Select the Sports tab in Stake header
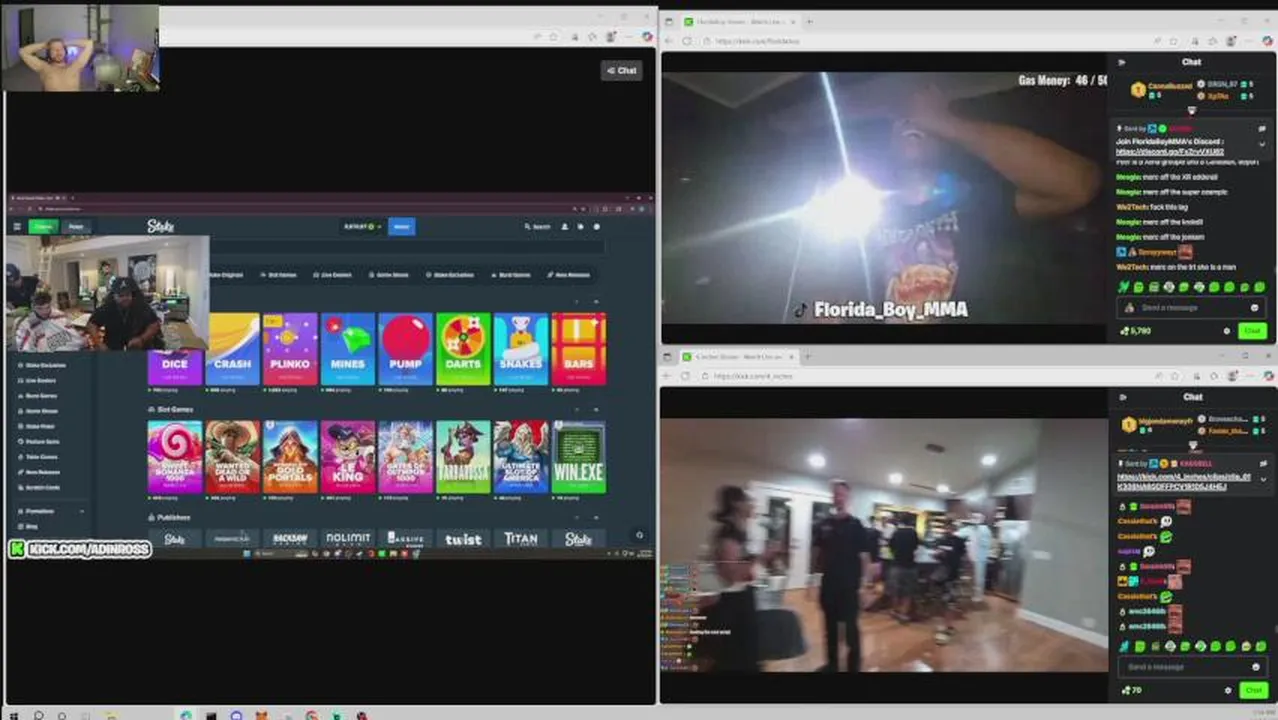The height and width of the screenshot is (720, 1278). tap(76, 227)
